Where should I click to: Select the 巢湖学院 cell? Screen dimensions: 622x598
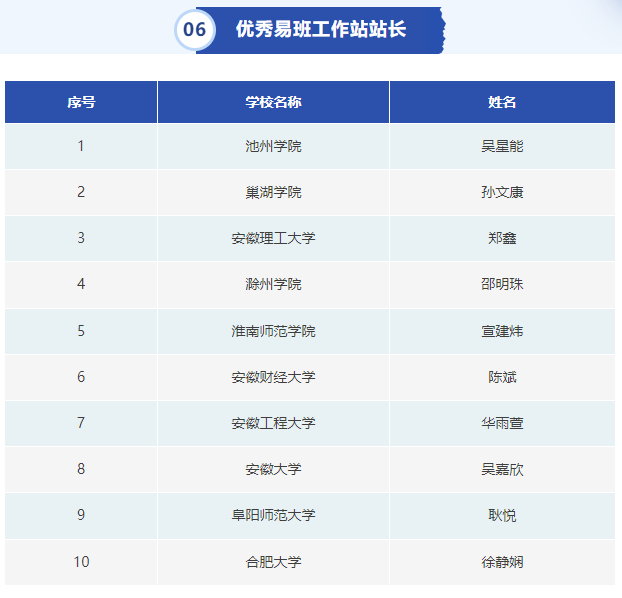[x=273, y=192]
